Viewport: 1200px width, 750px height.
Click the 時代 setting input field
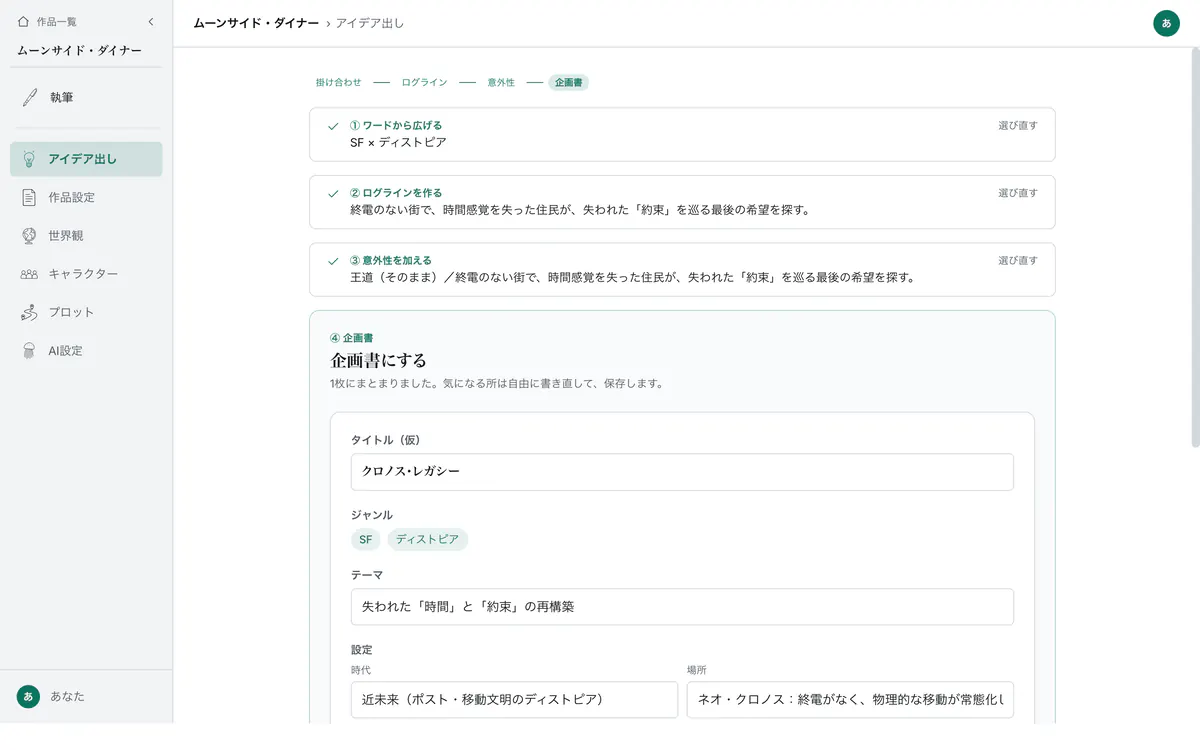click(514, 700)
